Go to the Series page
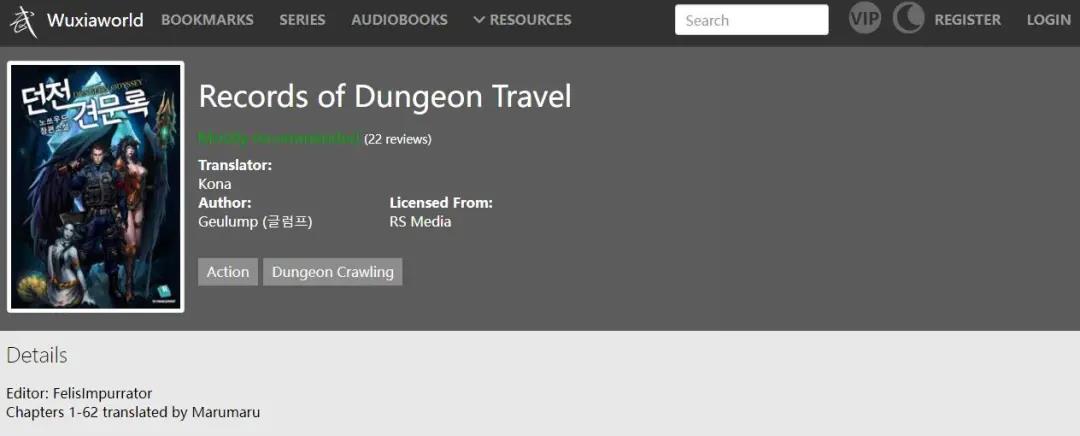The height and width of the screenshot is (436, 1080). [302, 20]
